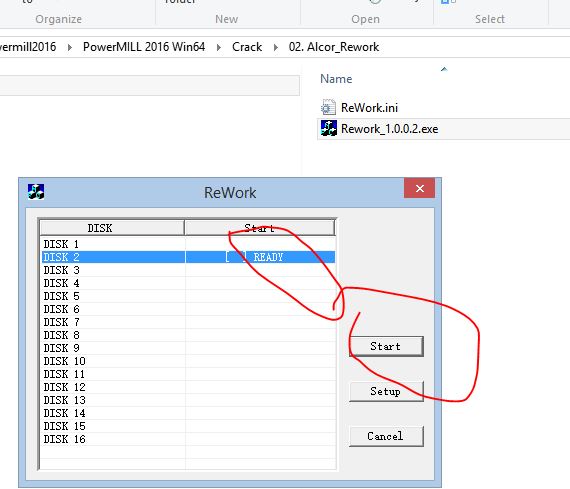Select the DISK 3 row
Image resolution: width=570 pixels, height=489 pixels.
point(188,270)
